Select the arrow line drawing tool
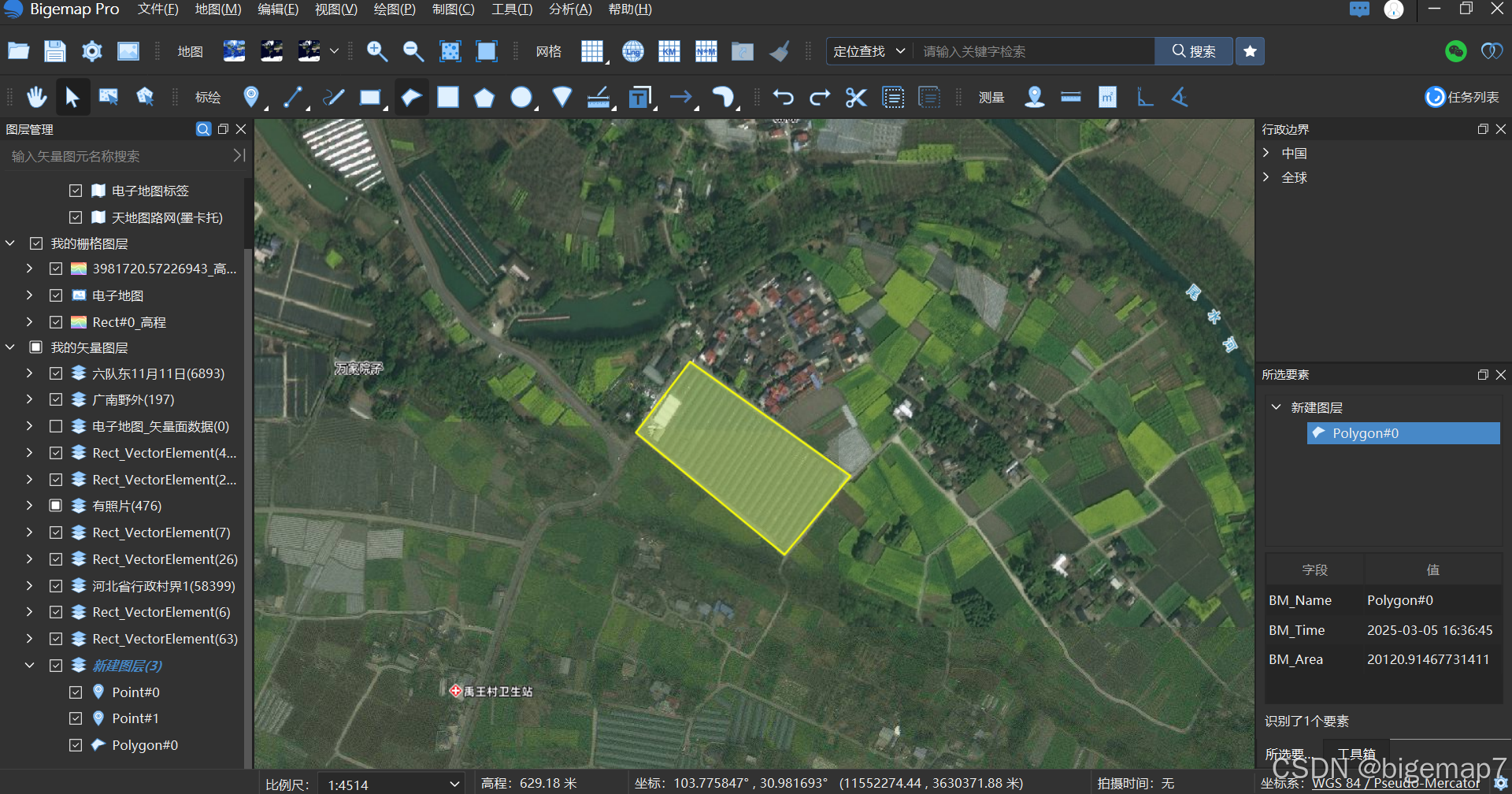 [x=681, y=97]
